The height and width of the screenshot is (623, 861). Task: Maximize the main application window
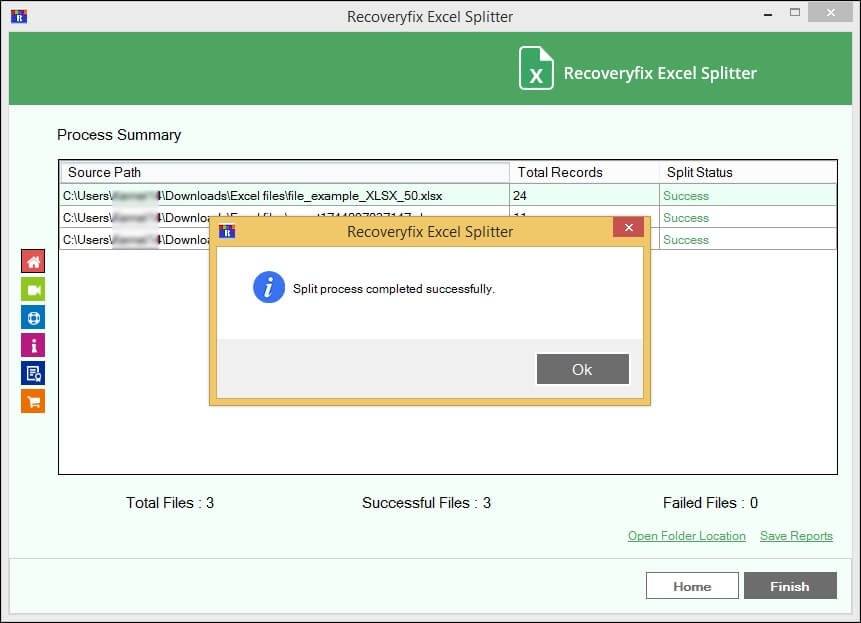click(795, 12)
